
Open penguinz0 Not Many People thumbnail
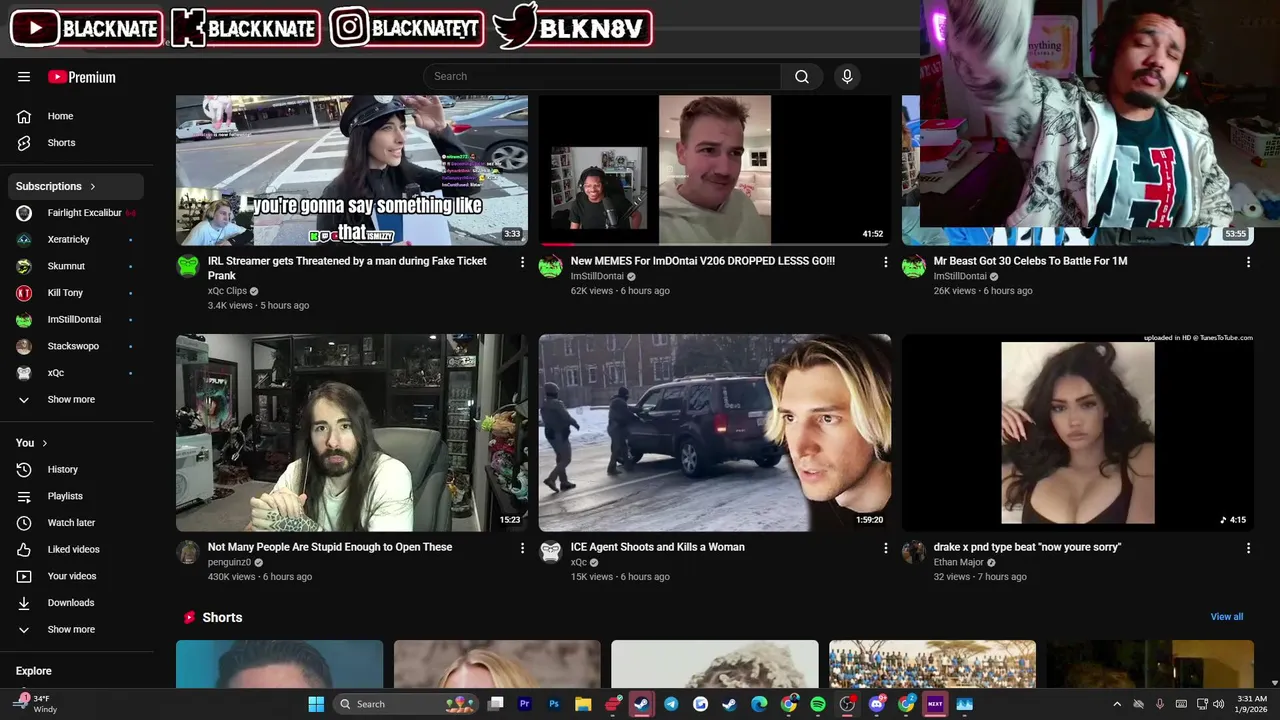coord(352,433)
